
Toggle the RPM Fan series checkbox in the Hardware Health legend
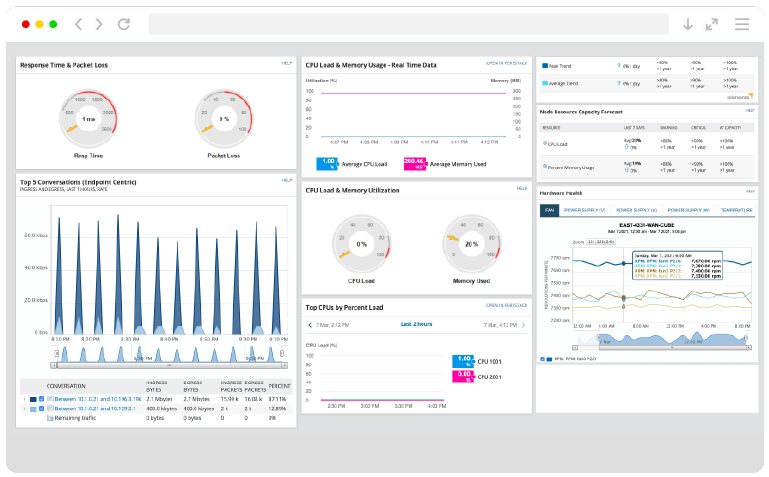(x=542, y=359)
